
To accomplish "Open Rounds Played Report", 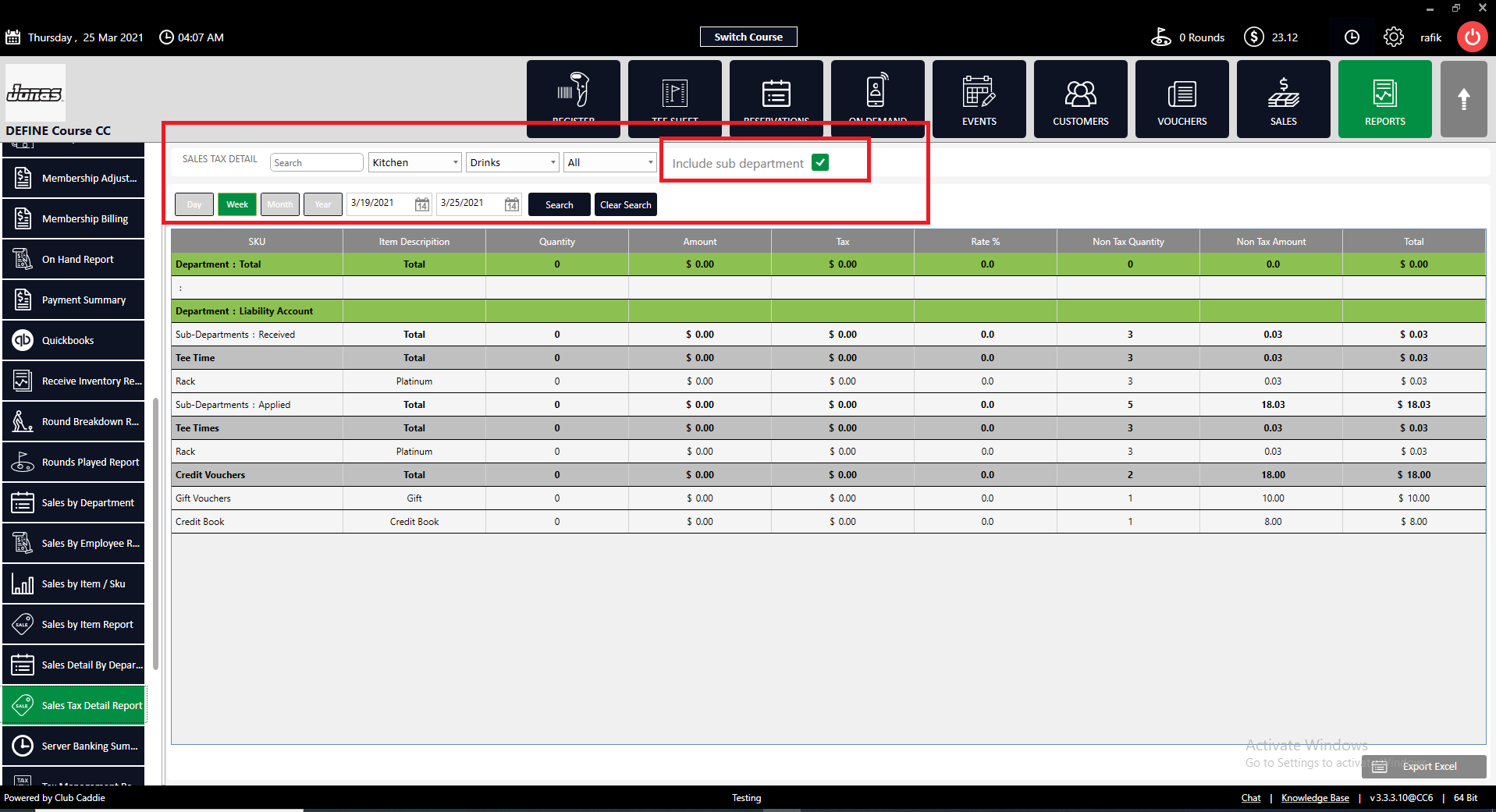I will pyautogui.click(x=73, y=462).
